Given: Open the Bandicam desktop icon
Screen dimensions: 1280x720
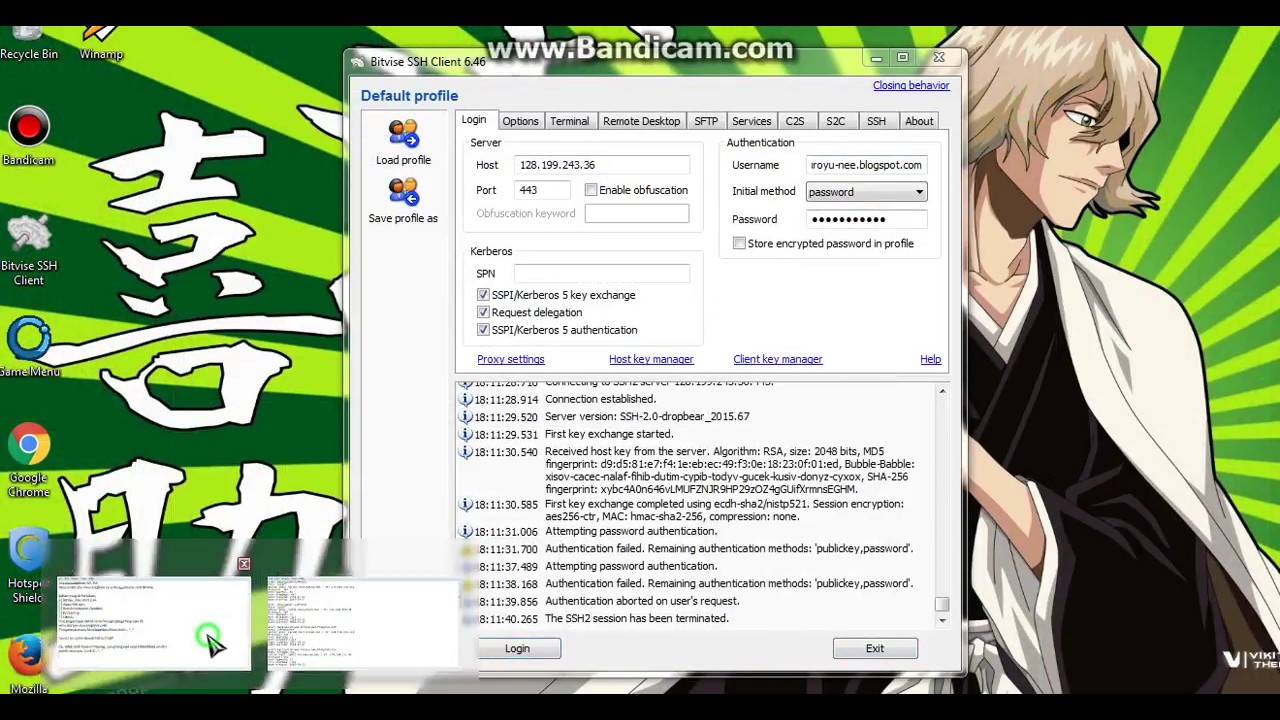Looking at the screenshot, I should (x=28, y=137).
